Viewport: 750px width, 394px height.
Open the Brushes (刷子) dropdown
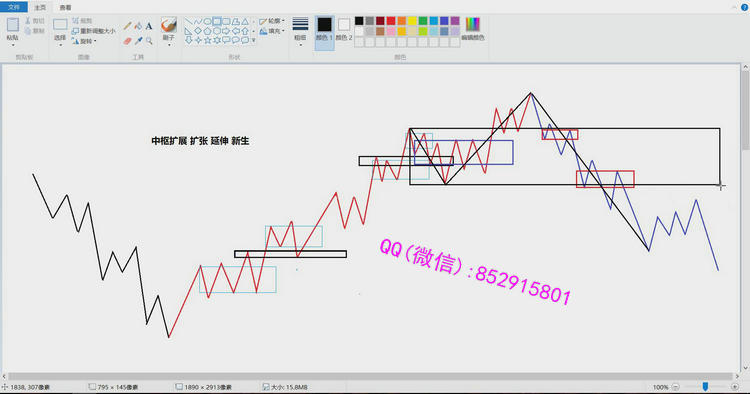coord(169,32)
